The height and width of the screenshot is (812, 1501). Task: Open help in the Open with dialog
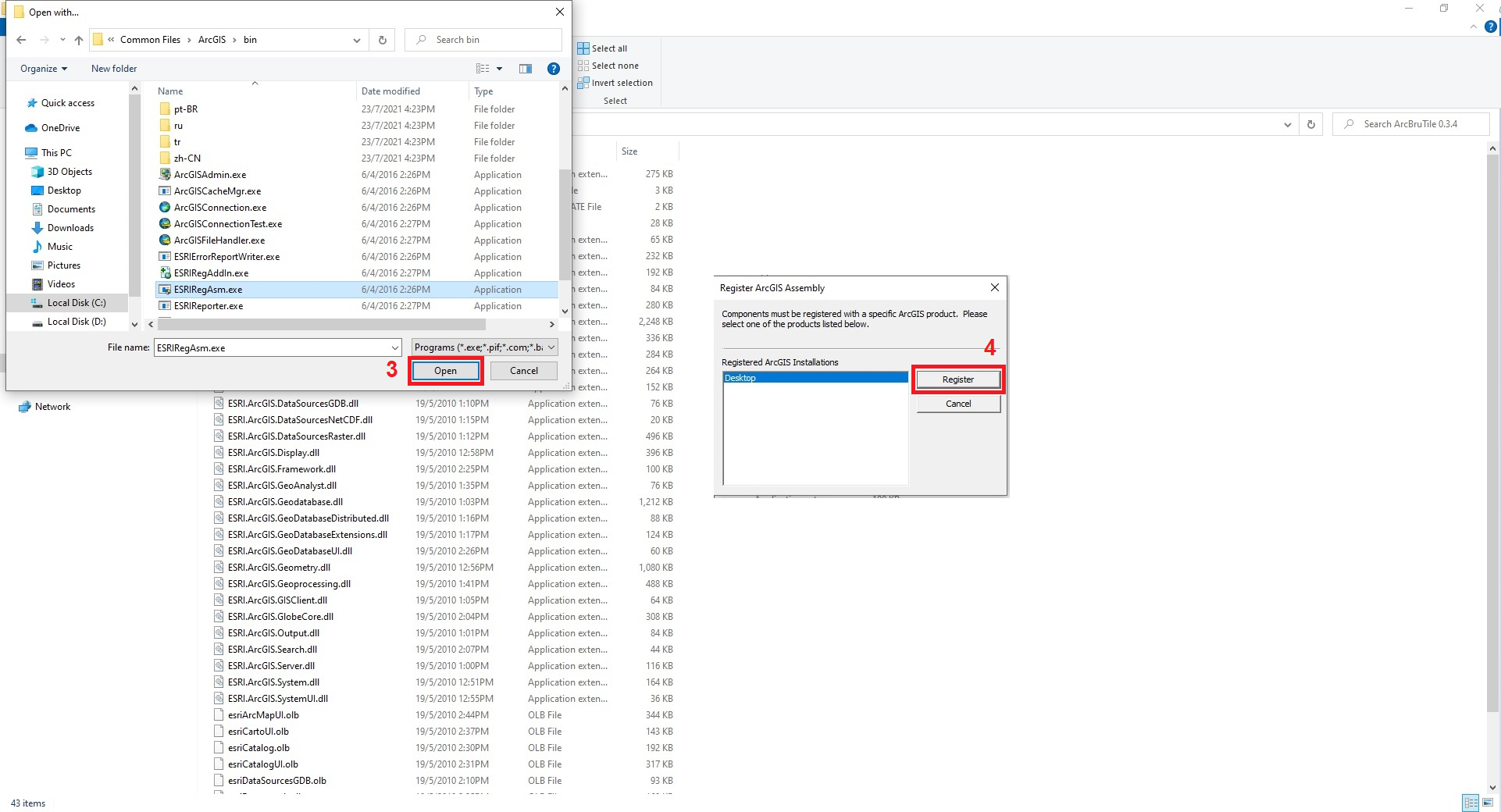click(554, 69)
